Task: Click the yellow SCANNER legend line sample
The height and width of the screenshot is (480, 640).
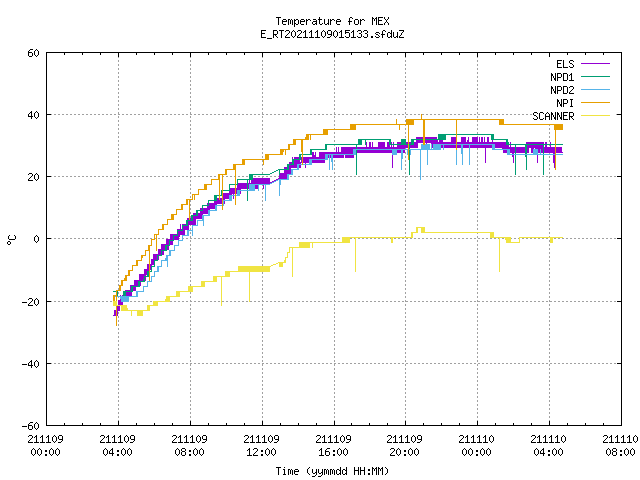Action: [x=595, y=116]
